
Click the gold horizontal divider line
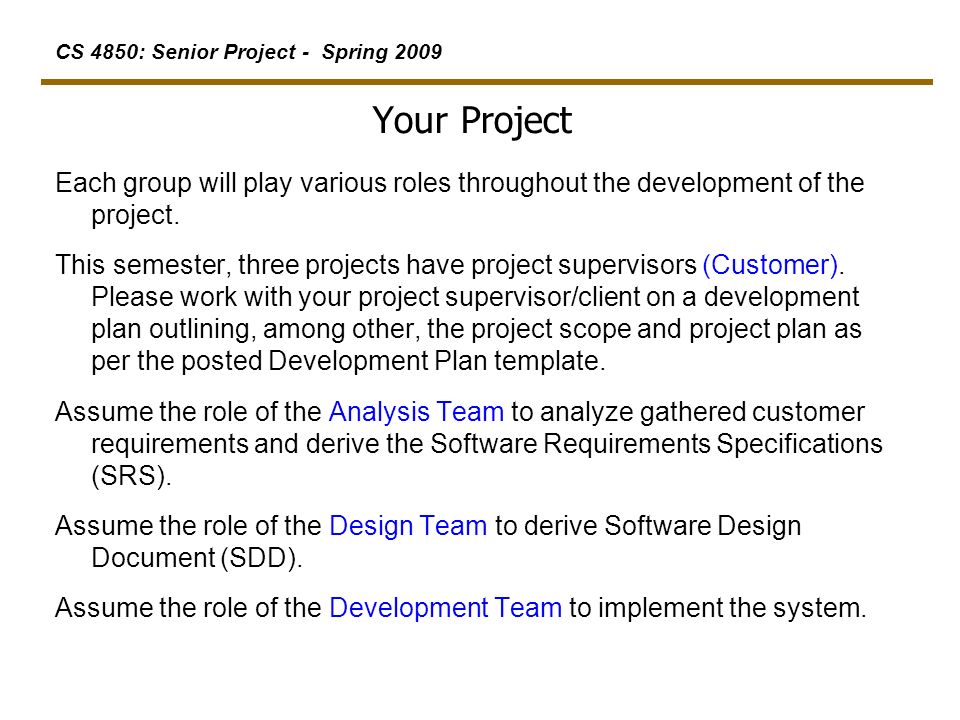487,81
